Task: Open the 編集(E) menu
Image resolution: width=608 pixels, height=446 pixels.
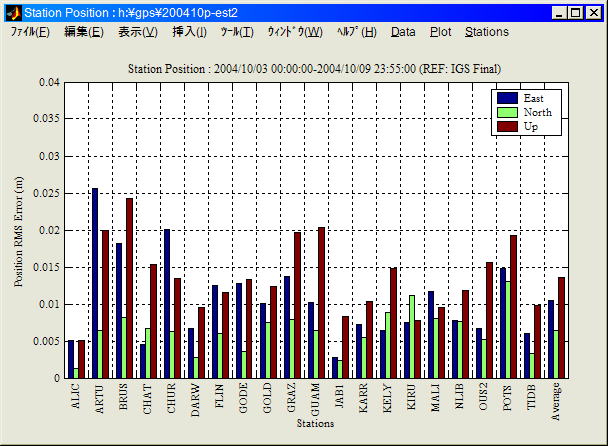Action: pos(83,32)
